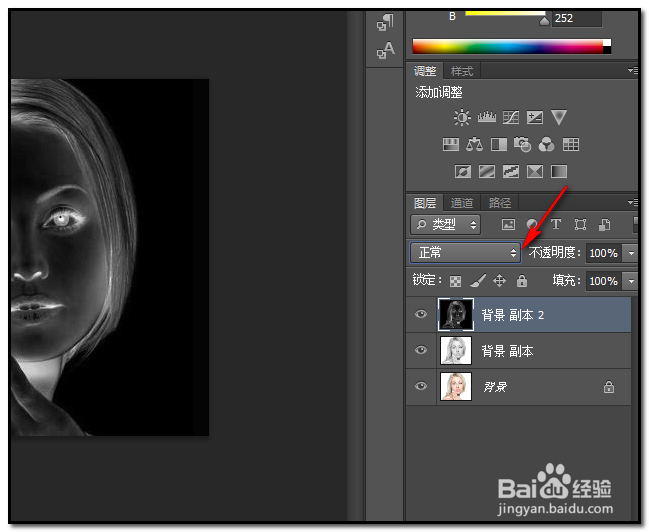Add a Hue/Saturation adjustment
Image resolution: width=649 pixels, height=532 pixels.
(x=451, y=144)
